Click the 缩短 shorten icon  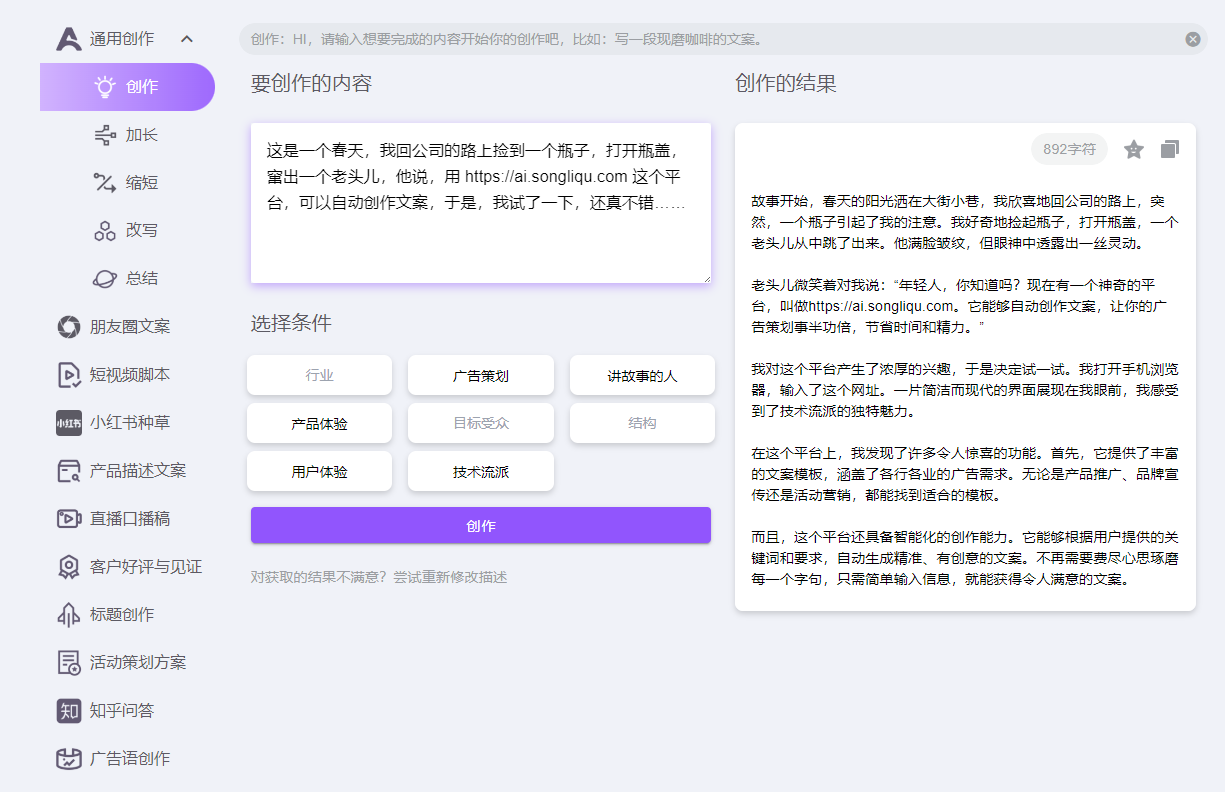pos(104,183)
